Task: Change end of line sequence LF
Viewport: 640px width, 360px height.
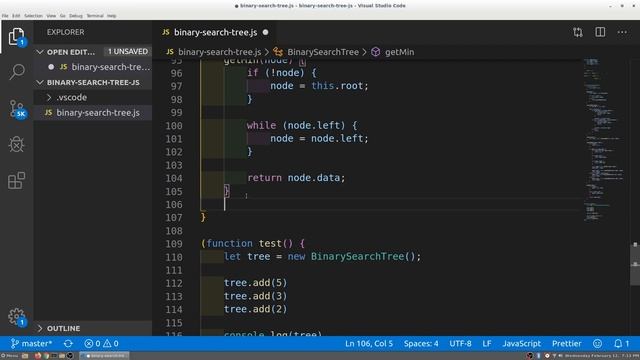Action: [487, 344]
